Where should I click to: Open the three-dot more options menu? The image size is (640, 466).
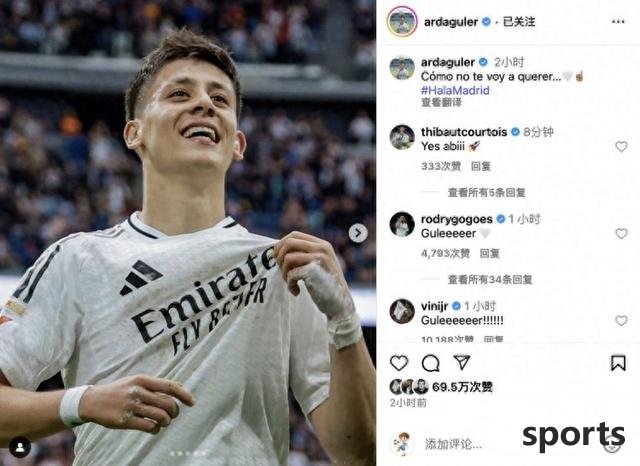click(618, 22)
